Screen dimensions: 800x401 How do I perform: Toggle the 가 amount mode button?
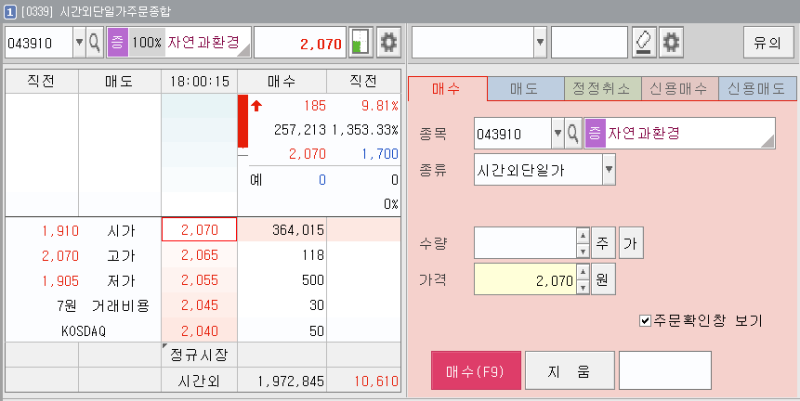coord(631,243)
